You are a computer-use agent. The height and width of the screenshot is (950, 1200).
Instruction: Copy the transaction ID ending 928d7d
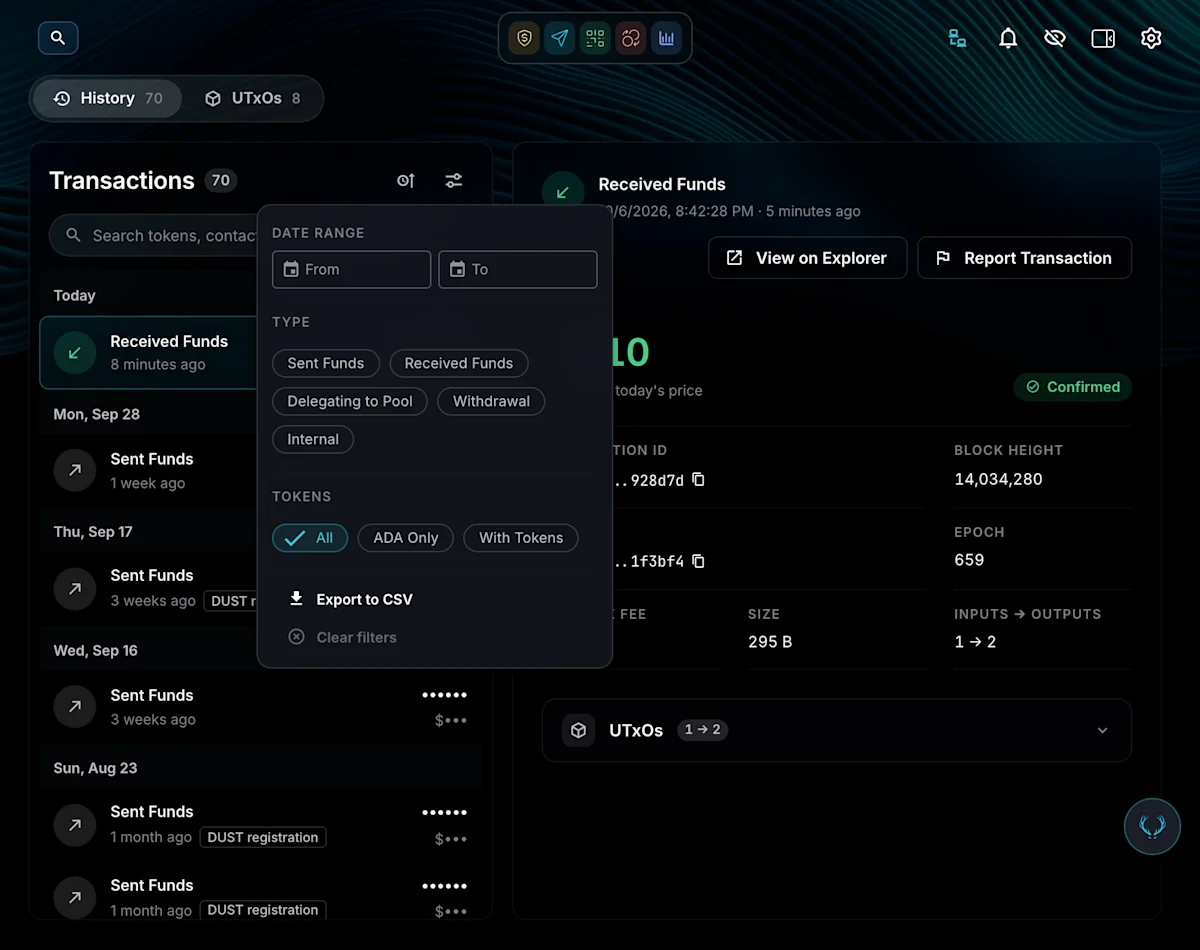(698, 479)
